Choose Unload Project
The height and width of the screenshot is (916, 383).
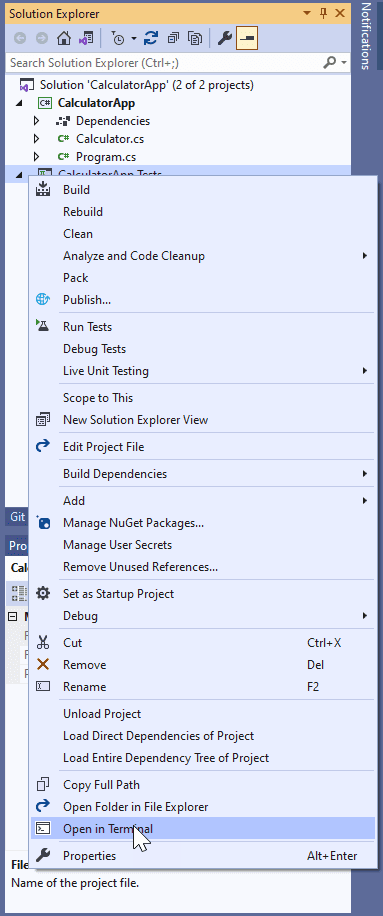(x=203, y=714)
